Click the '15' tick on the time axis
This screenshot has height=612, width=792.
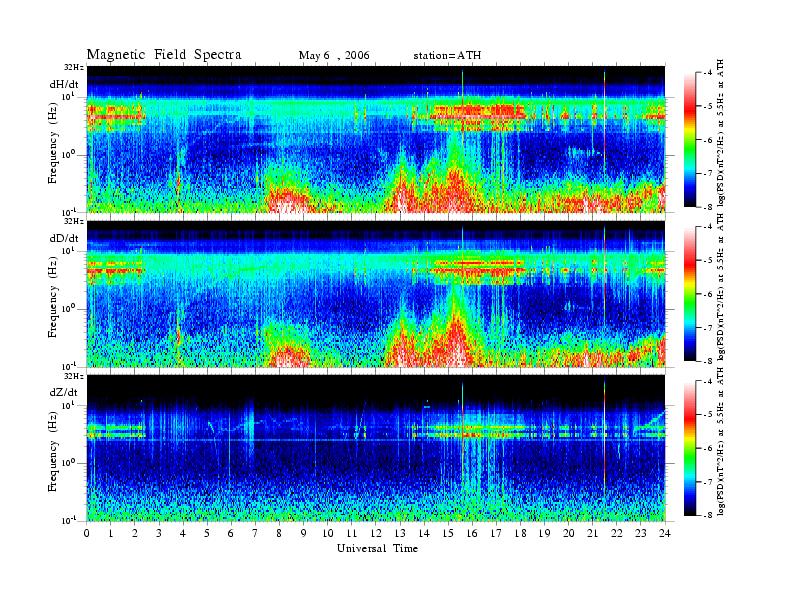[448, 533]
